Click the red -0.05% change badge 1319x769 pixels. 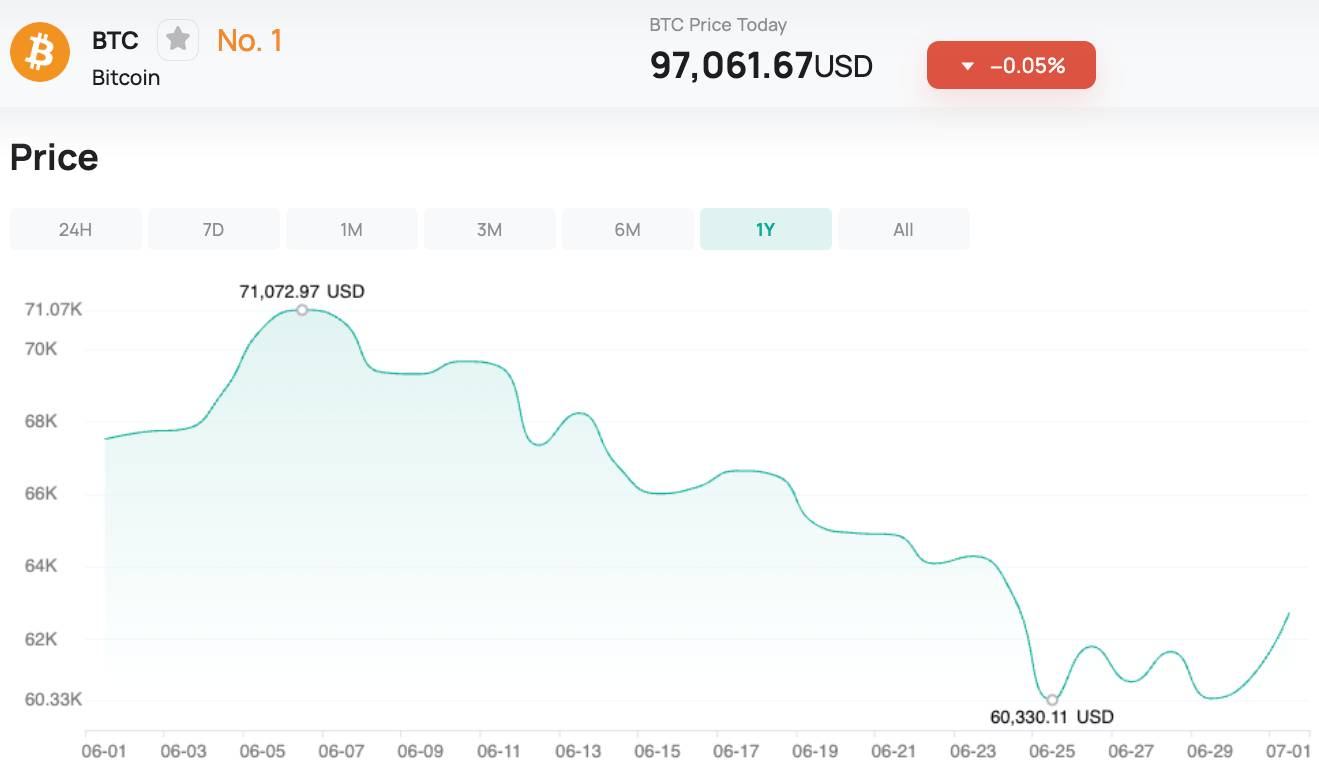tap(1011, 65)
